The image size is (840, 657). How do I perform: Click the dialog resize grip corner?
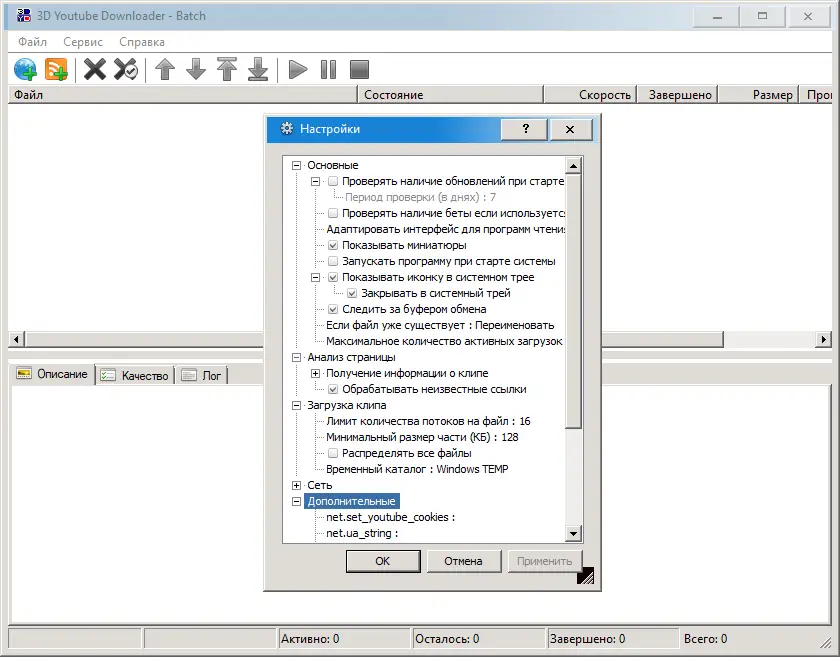coord(586,576)
